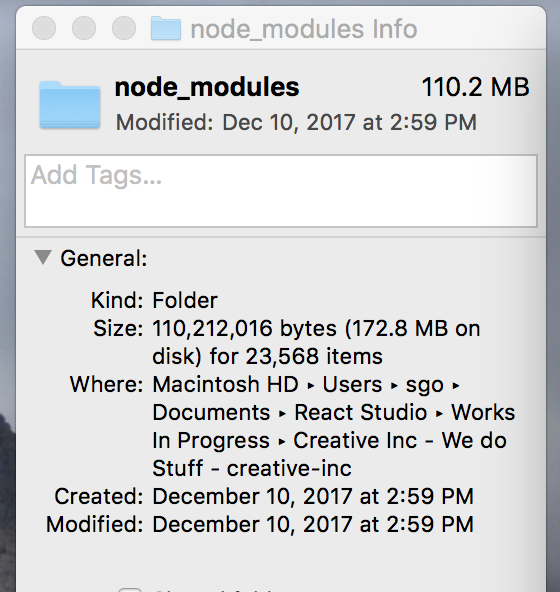Click React Studio in the location path
The image size is (560, 592).
361,412
